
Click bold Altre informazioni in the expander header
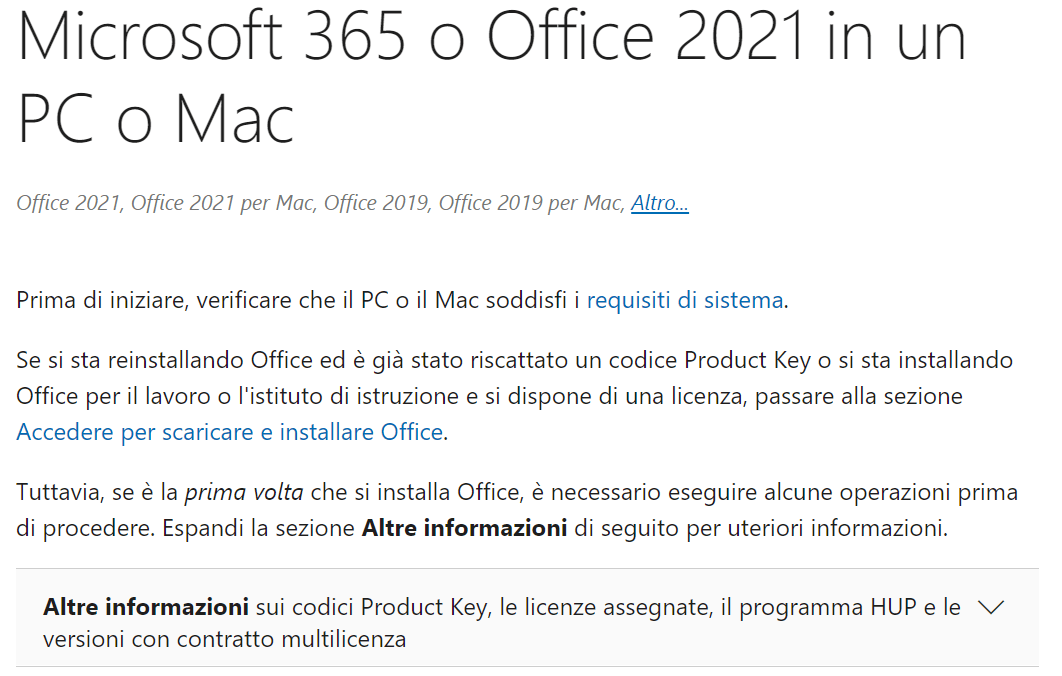point(146,607)
